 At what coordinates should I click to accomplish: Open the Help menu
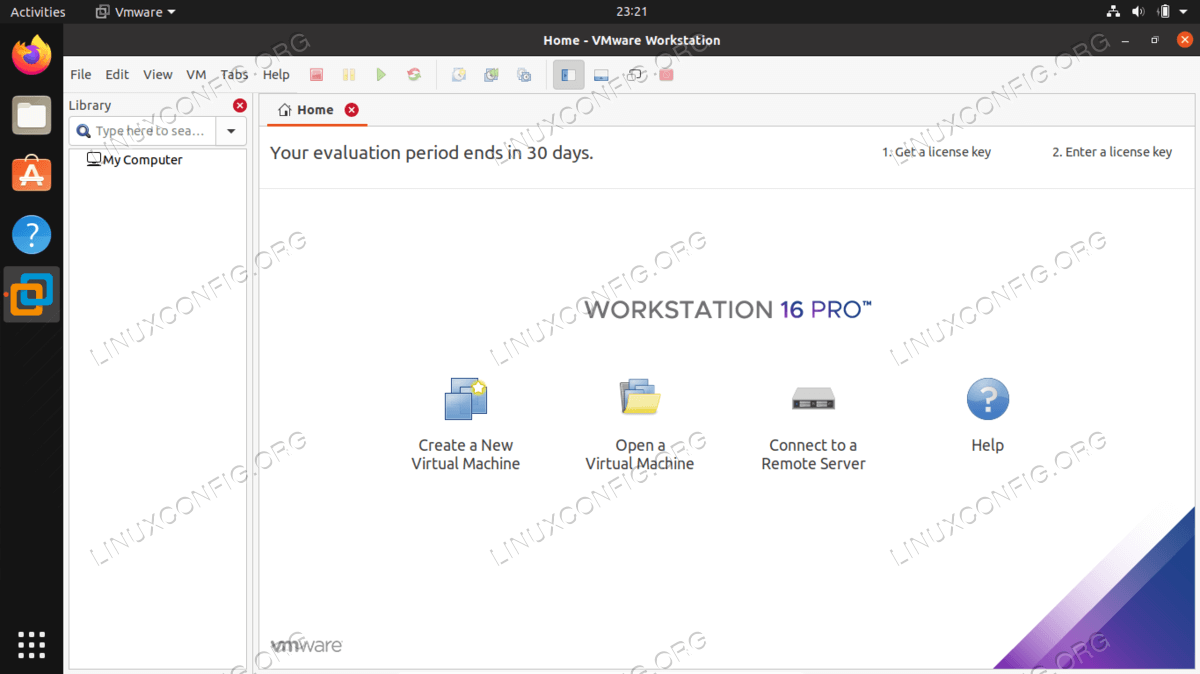276,75
